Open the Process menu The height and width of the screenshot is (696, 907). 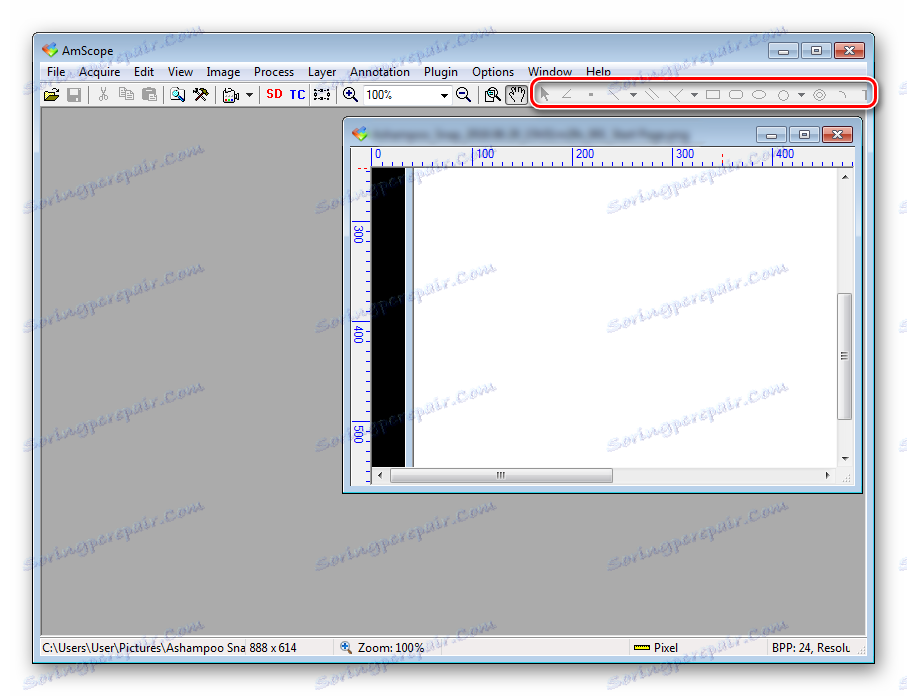274,72
